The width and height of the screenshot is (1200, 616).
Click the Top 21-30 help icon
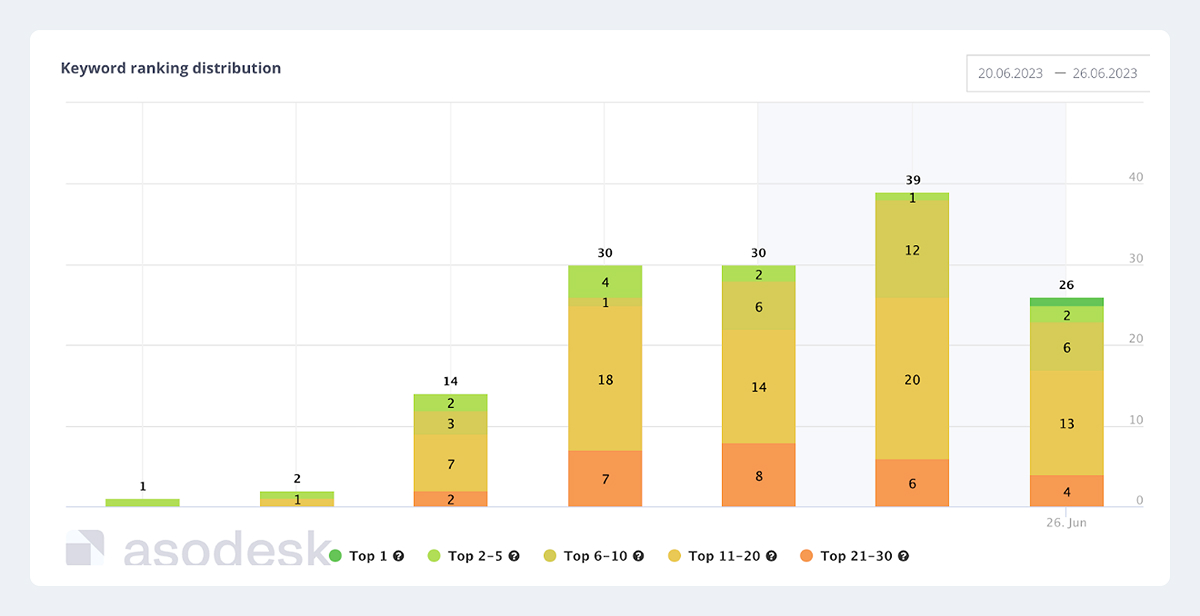903,556
